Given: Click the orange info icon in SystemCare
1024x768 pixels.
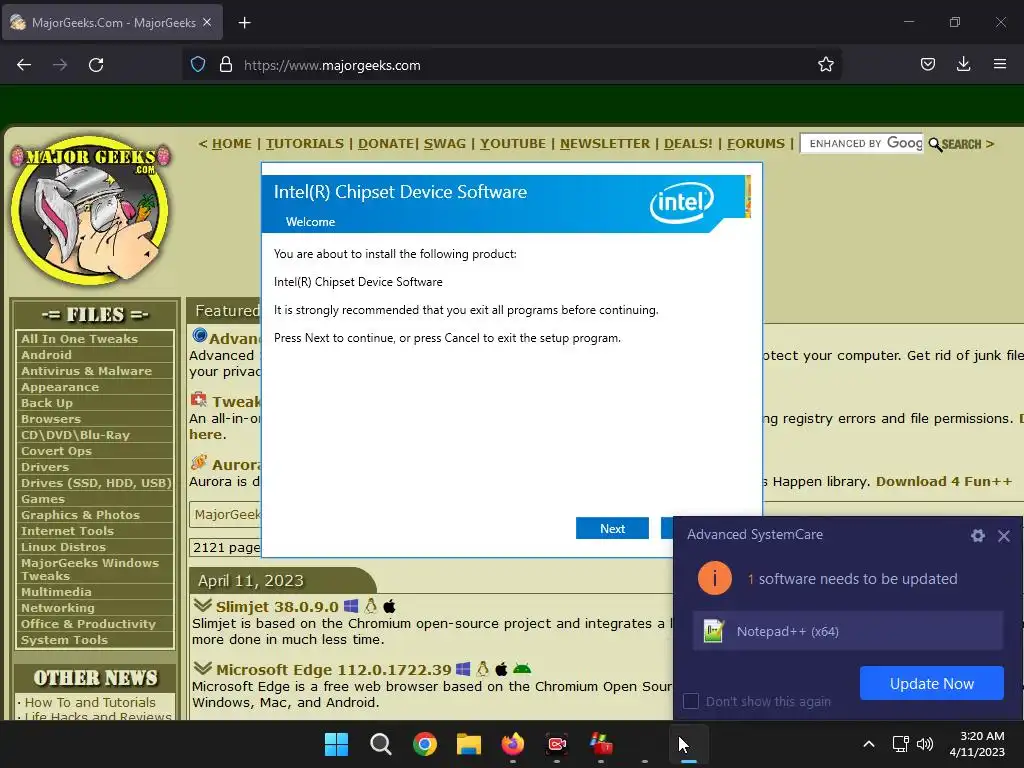Looking at the screenshot, I should click(714, 578).
